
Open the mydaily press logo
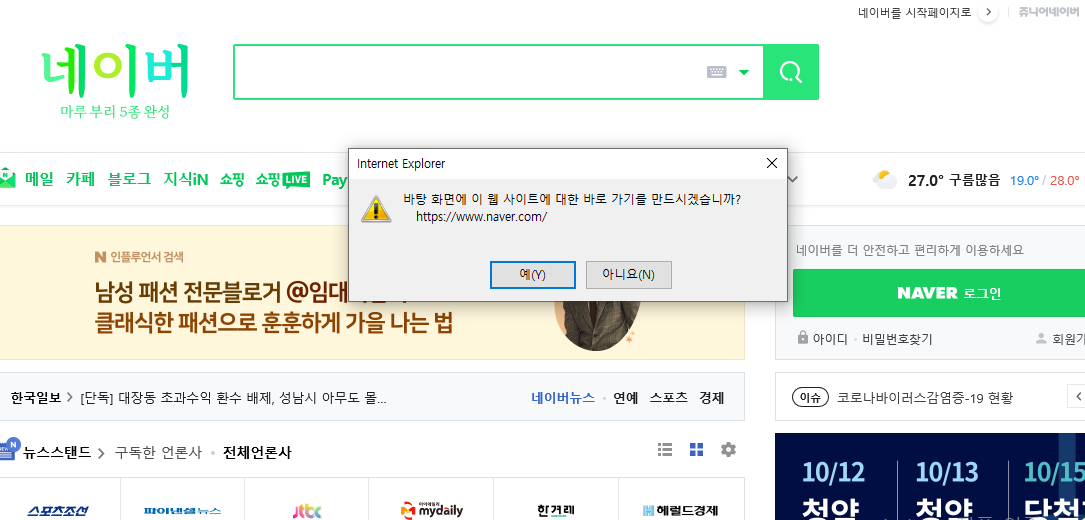tap(431, 511)
